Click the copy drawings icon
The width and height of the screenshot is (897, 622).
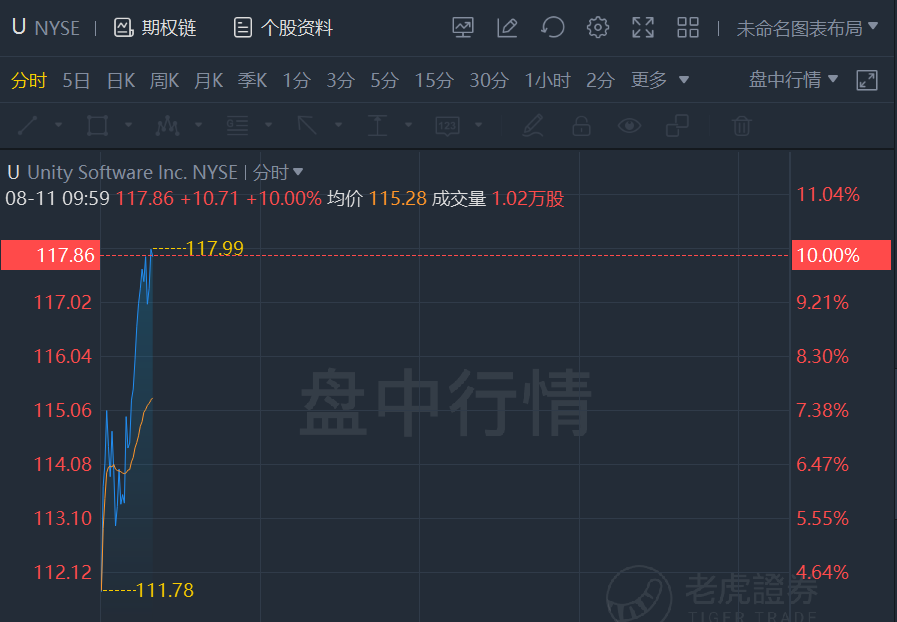[x=677, y=125]
